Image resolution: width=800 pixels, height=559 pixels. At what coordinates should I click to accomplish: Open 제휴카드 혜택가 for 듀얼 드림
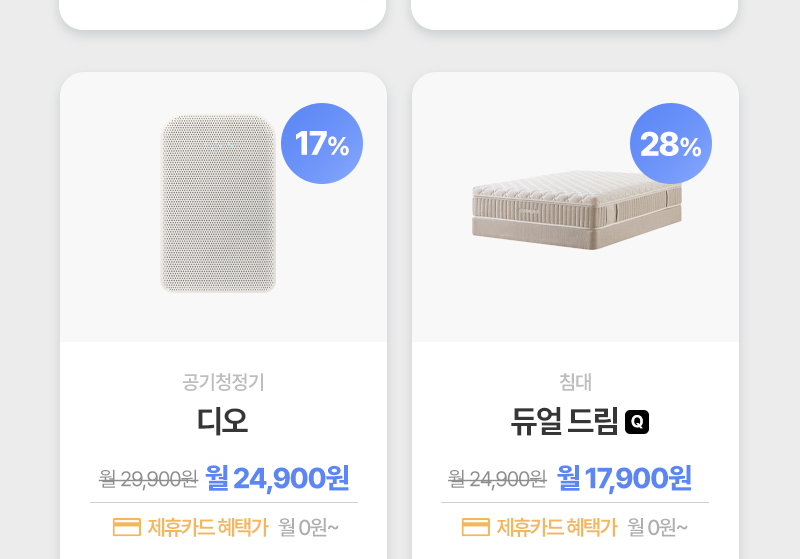pyautogui.click(x=557, y=527)
